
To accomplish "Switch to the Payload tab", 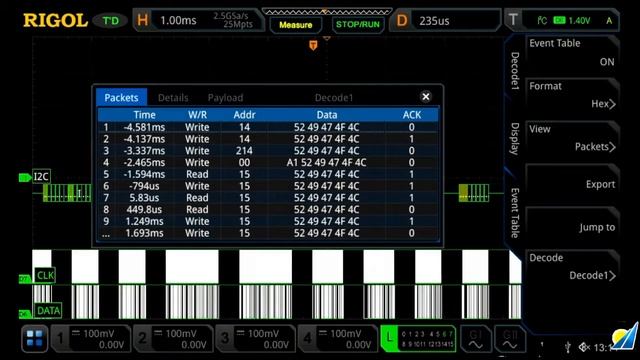I will coord(225,98).
